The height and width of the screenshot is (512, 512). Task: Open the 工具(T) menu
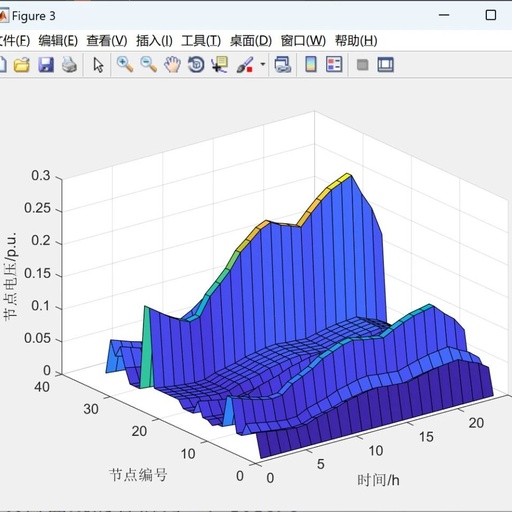point(201,41)
